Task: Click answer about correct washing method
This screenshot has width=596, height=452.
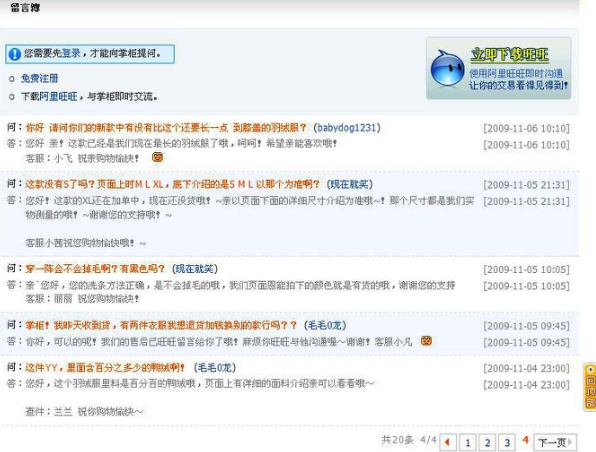Action: [x=240, y=285]
